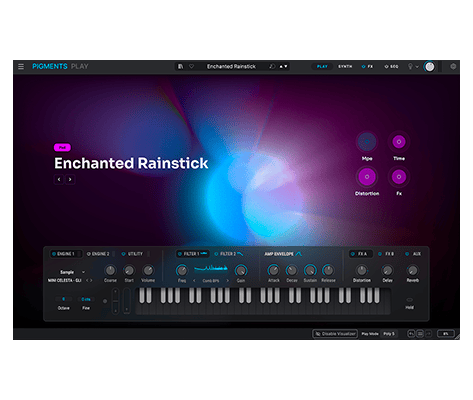
Task: Click the filter Freq knob
Action: click(x=182, y=270)
